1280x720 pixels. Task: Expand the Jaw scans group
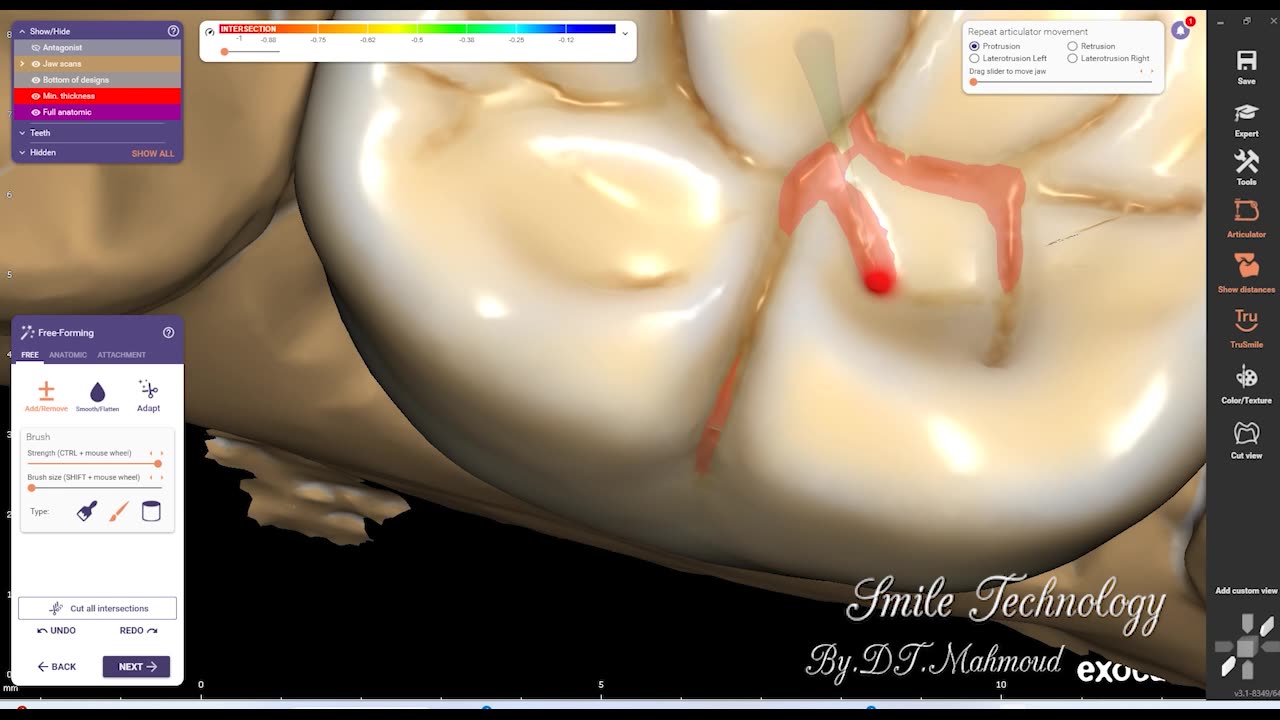tap(22, 63)
